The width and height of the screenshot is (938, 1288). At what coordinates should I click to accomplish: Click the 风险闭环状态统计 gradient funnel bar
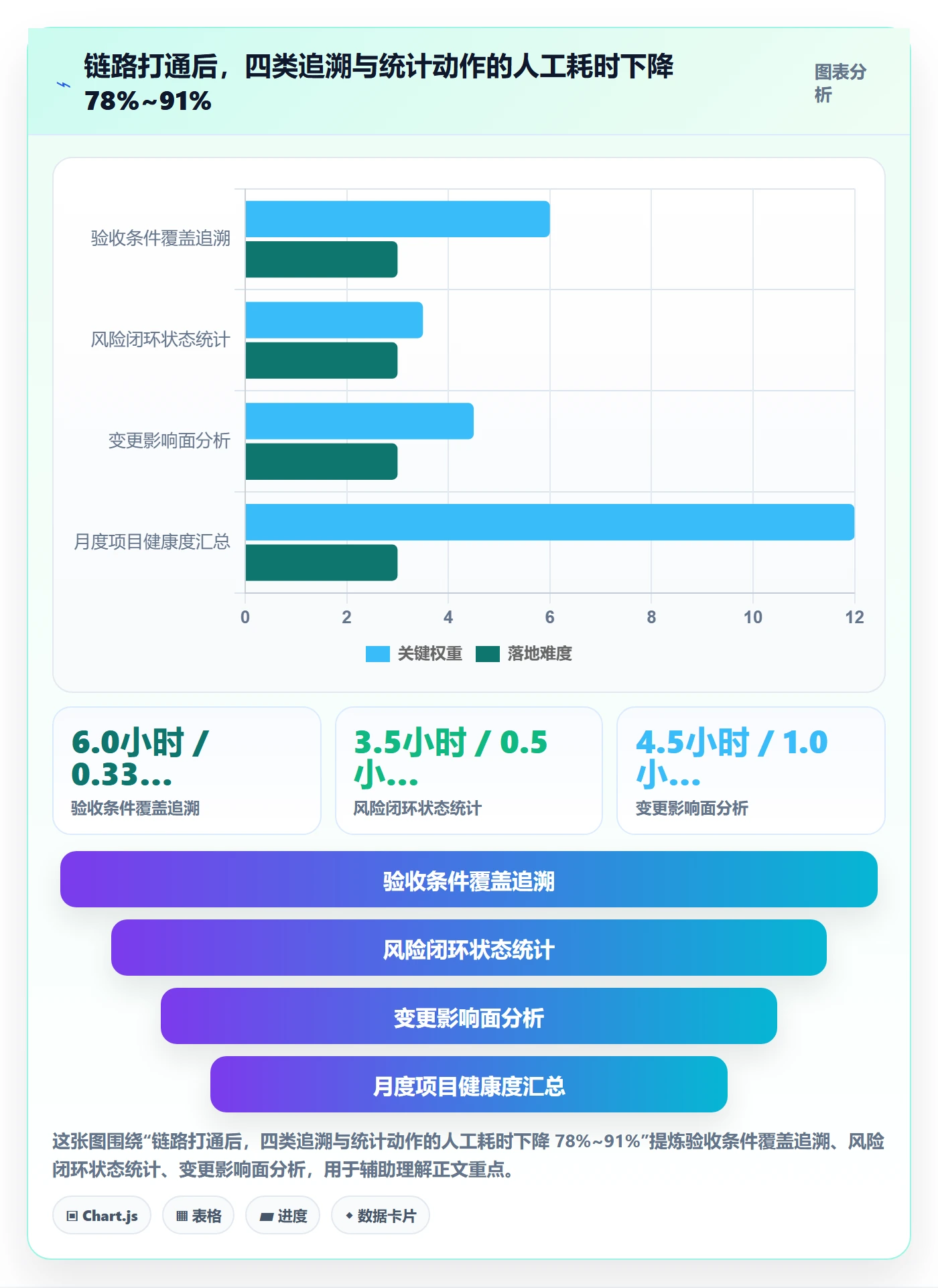[469, 948]
